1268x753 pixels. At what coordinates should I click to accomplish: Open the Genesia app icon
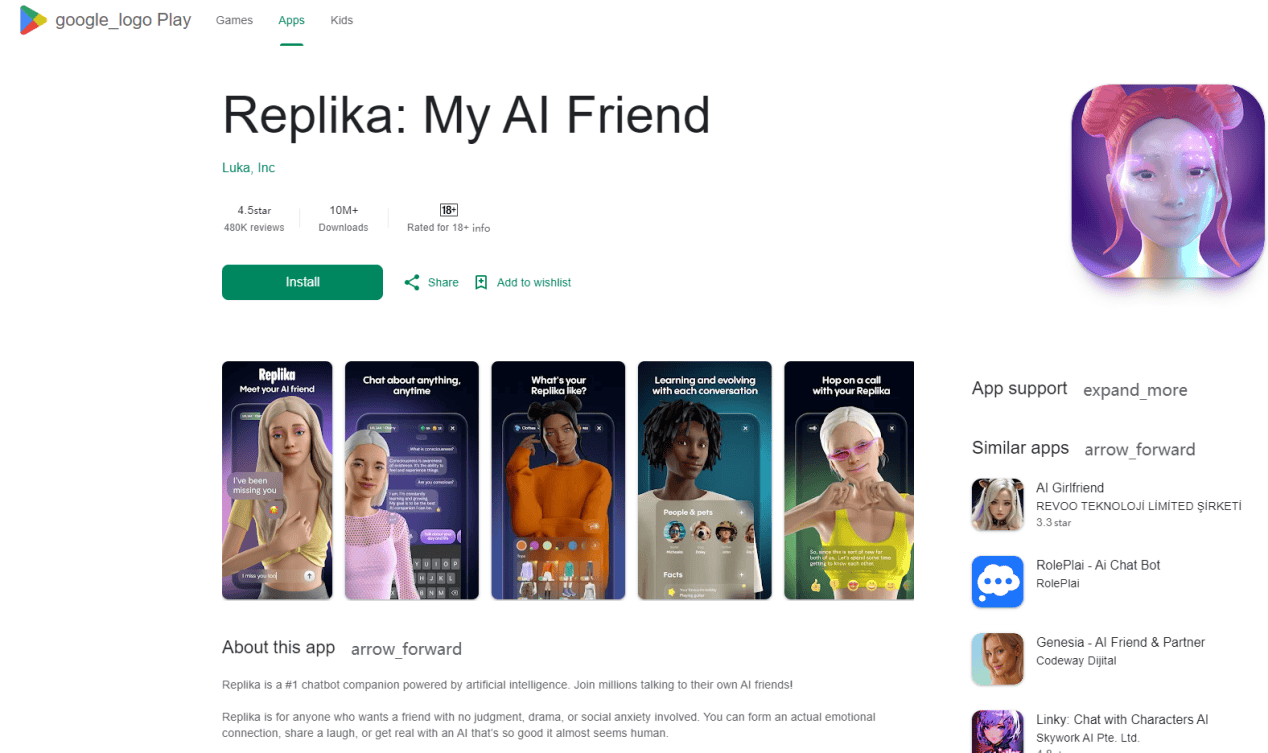(x=998, y=659)
